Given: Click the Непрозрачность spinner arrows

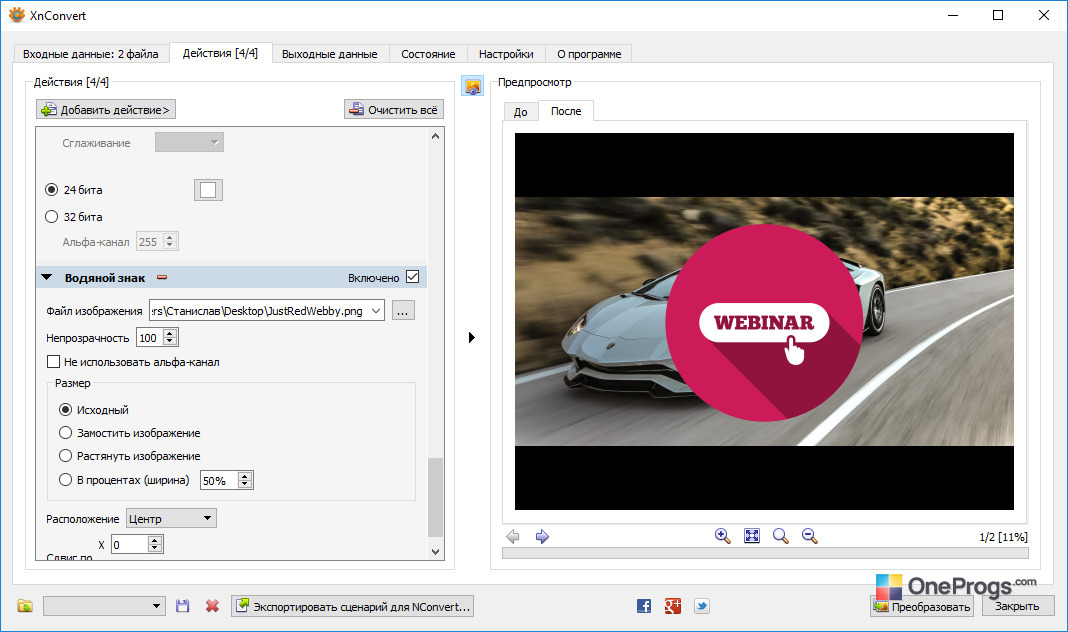Looking at the screenshot, I should (170, 337).
